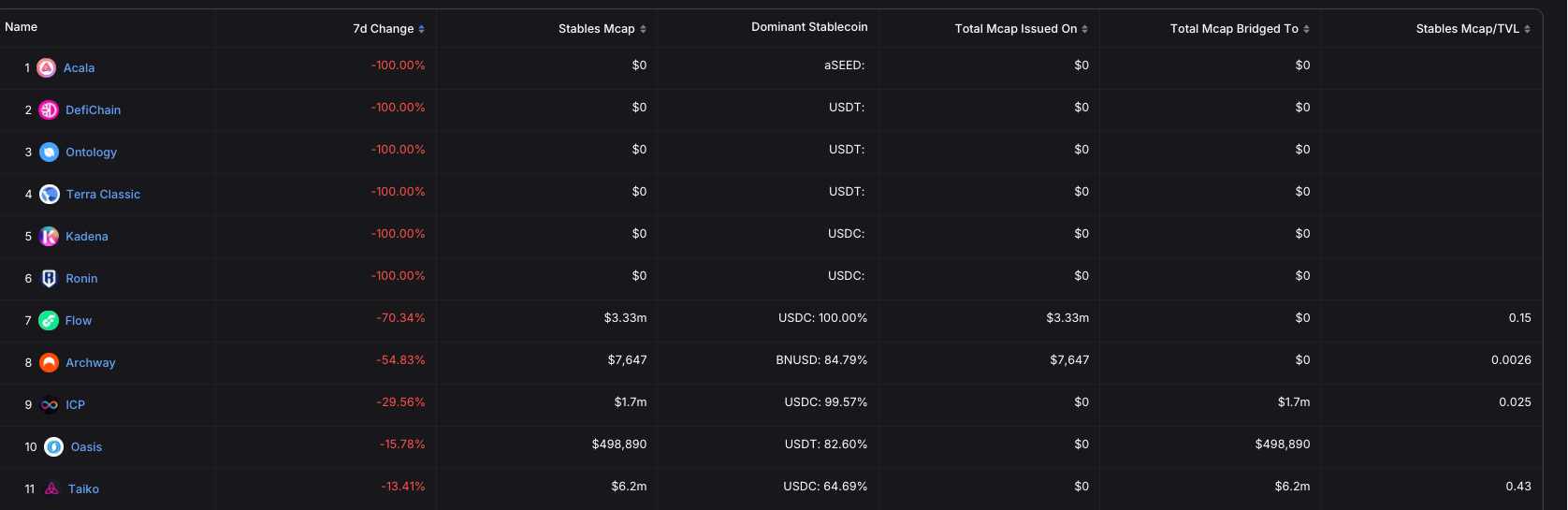The height and width of the screenshot is (510, 1568).
Task: Sort table by 7d Change column
Action: coord(388,29)
